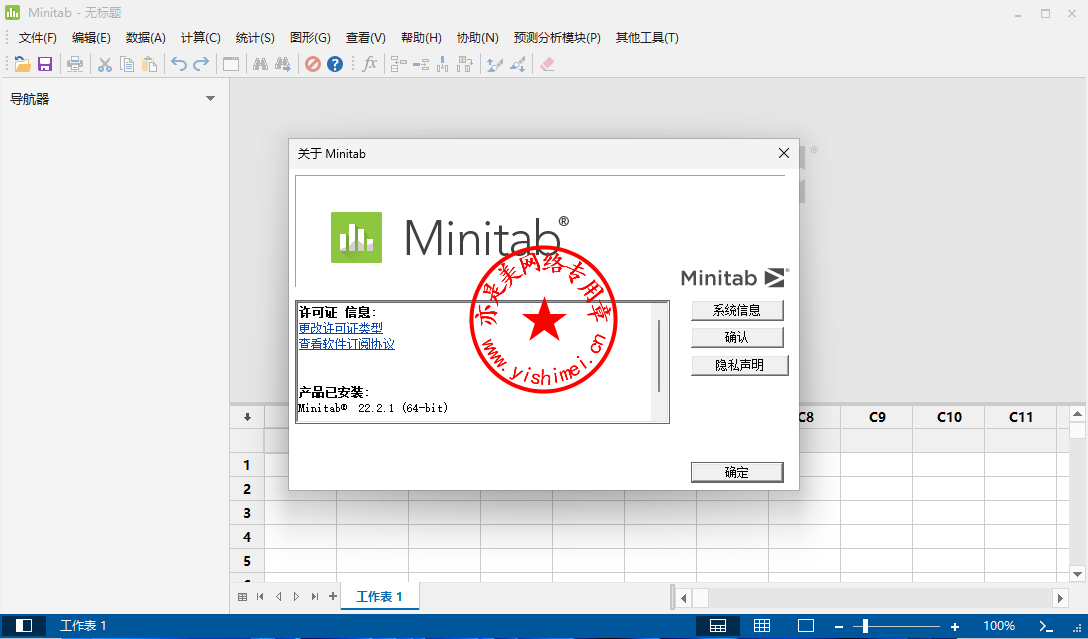Click the move-columns toolbar icon
The image size is (1088, 639).
coord(465,65)
